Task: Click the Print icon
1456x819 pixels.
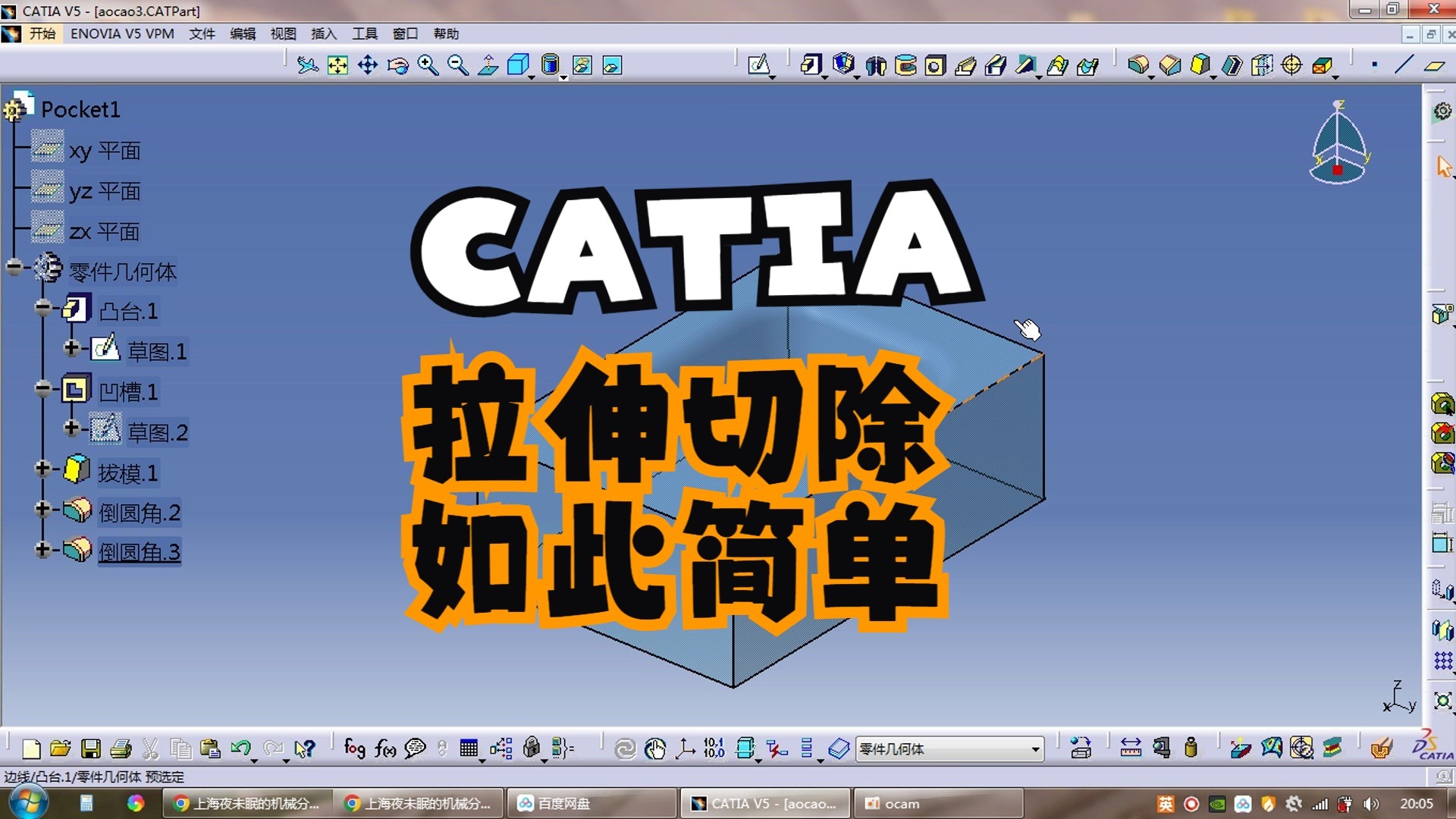Action: 121,748
